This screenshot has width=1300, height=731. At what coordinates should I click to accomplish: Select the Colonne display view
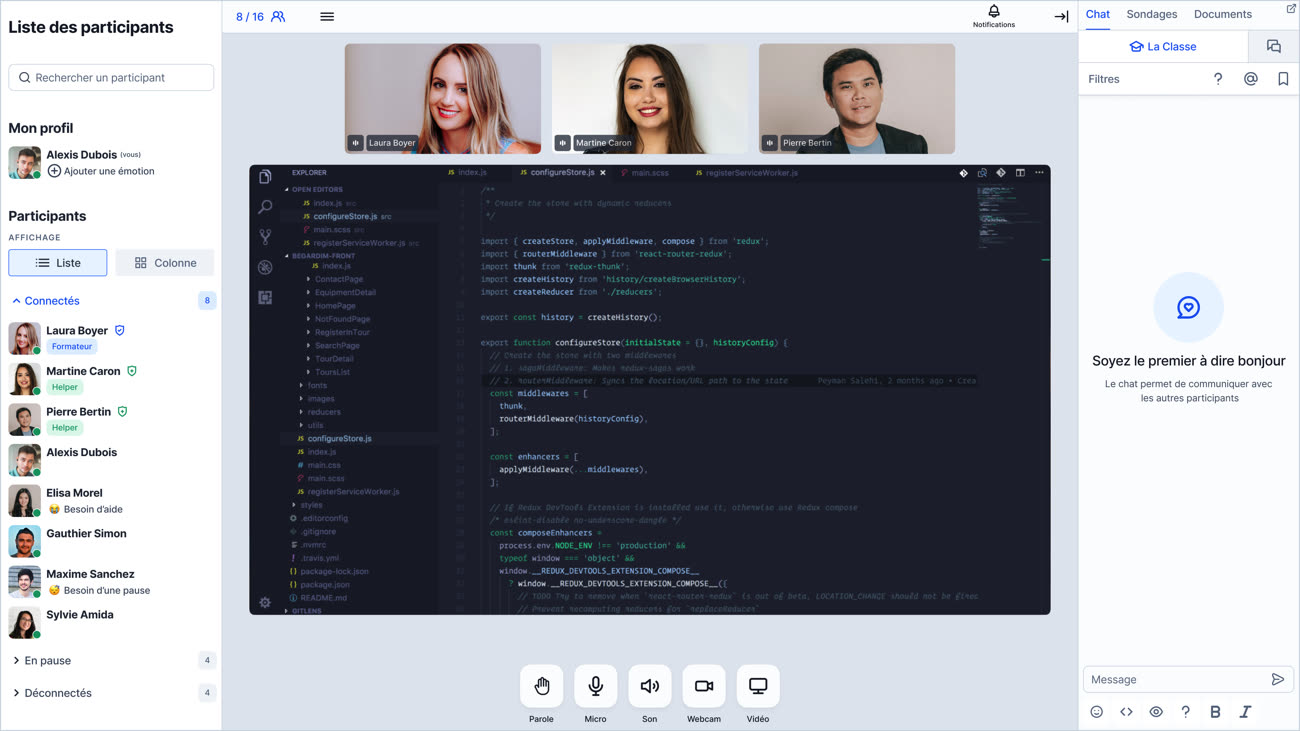165,263
